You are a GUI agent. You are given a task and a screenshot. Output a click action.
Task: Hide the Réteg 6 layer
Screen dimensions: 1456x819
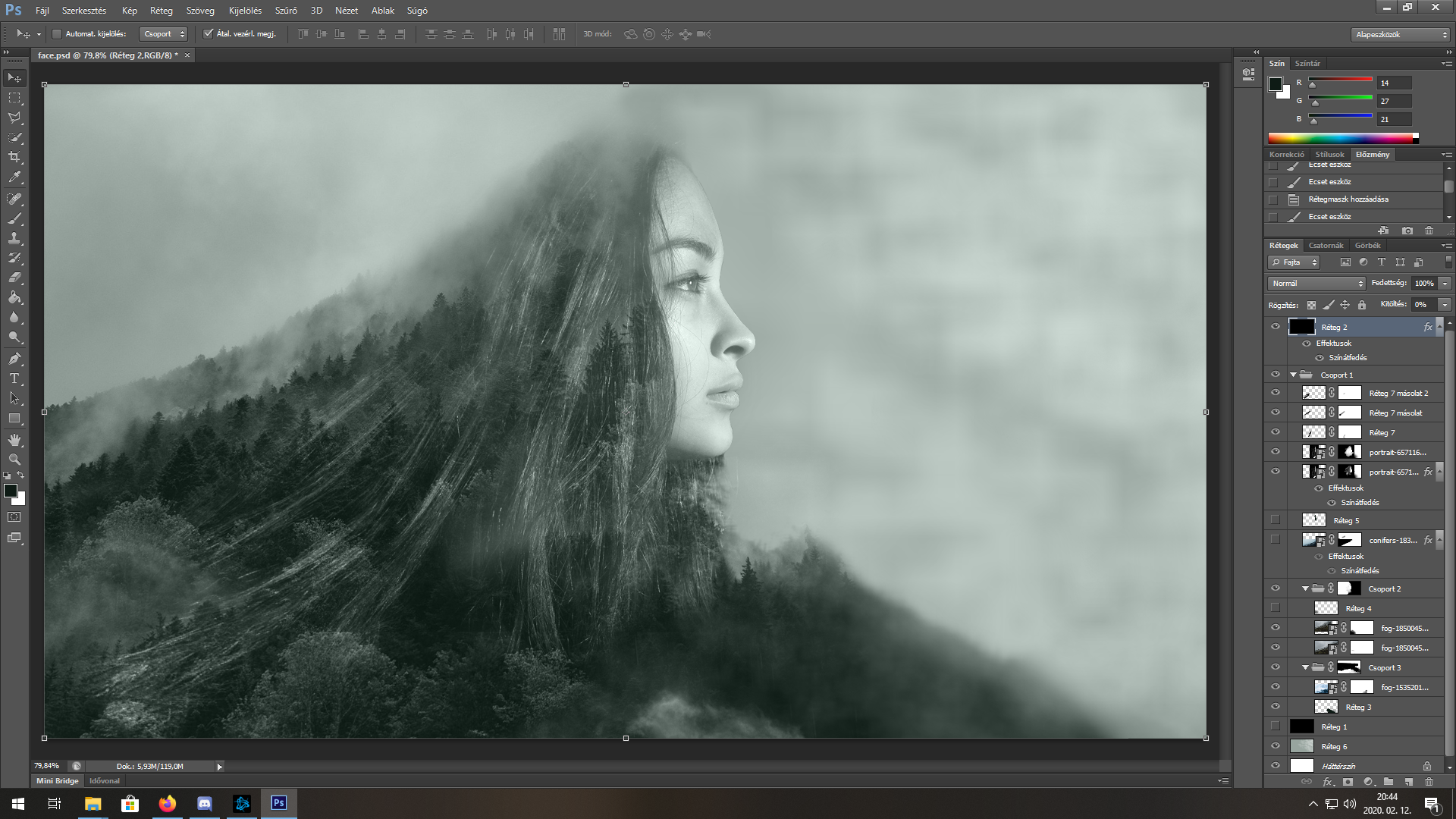1276,746
